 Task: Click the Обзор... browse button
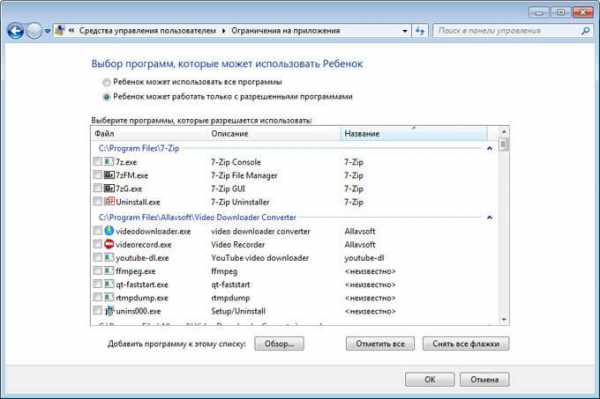pyautogui.click(x=279, y=344)
